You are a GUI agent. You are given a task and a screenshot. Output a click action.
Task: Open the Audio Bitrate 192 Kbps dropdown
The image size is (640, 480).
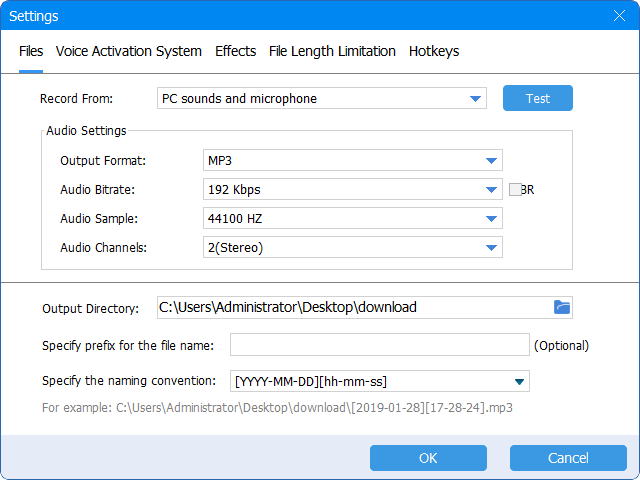(x=352, y=190)
